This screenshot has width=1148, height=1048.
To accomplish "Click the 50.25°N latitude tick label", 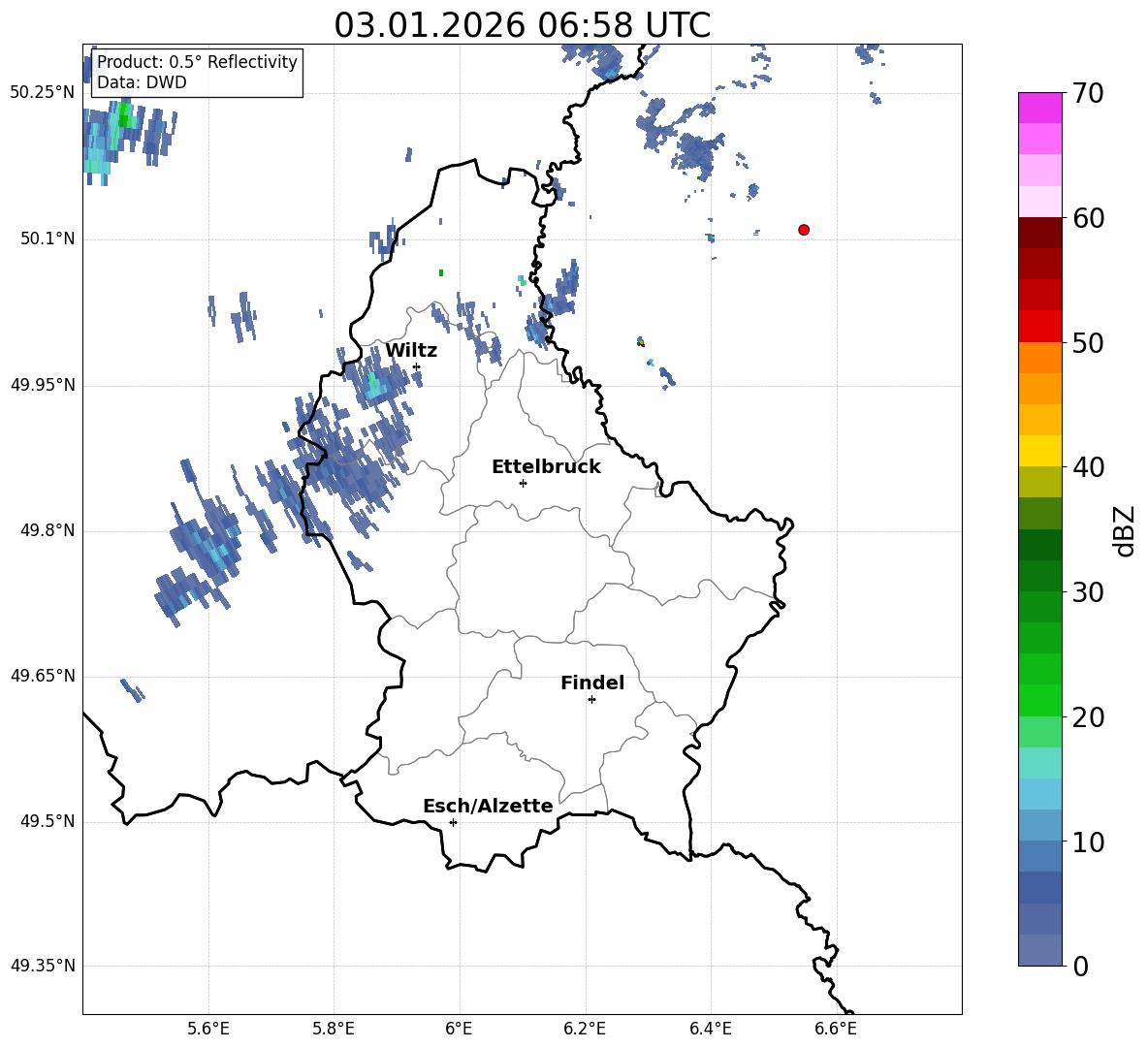I will pos(43,92).
